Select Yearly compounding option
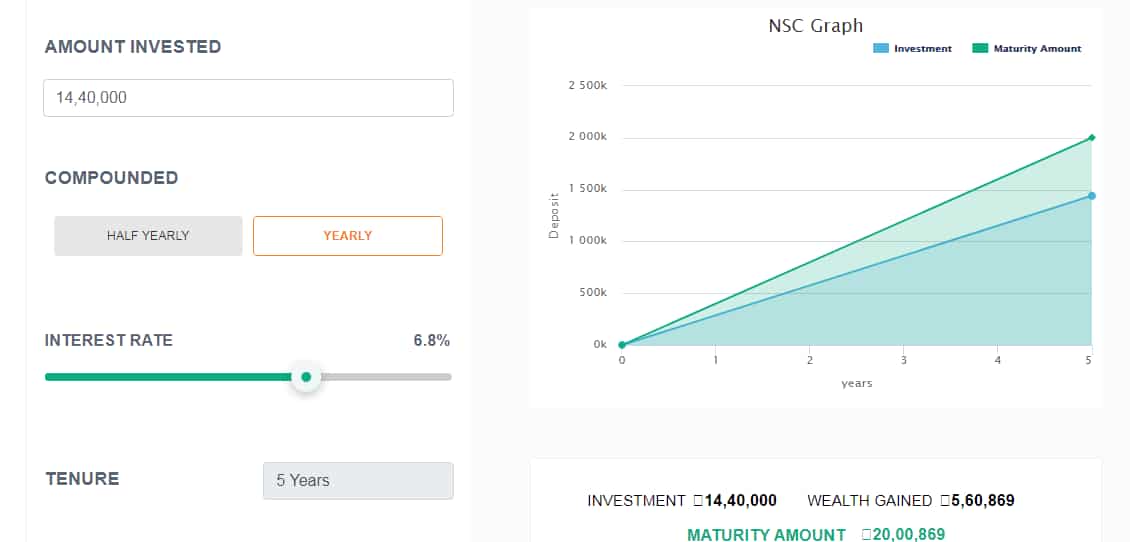Image resolution: width=1130 pixels, height=542 pixels. pyautogui.click(x=347, y=236)
